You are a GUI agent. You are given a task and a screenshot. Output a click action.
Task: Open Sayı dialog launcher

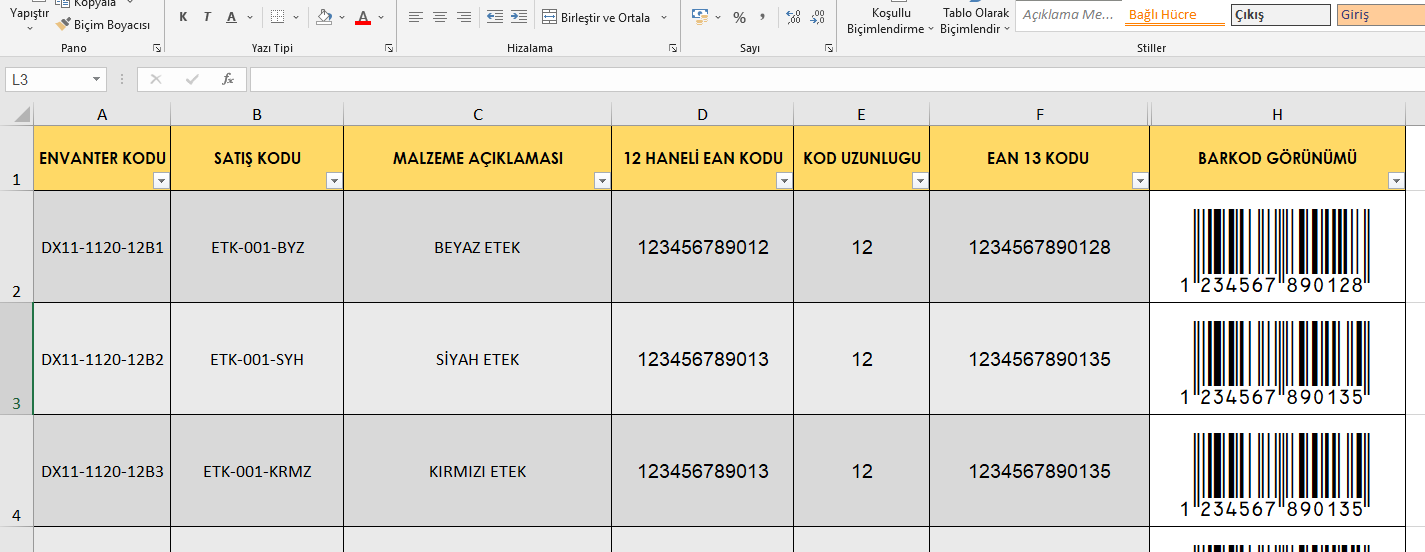(x=830, y=48)
